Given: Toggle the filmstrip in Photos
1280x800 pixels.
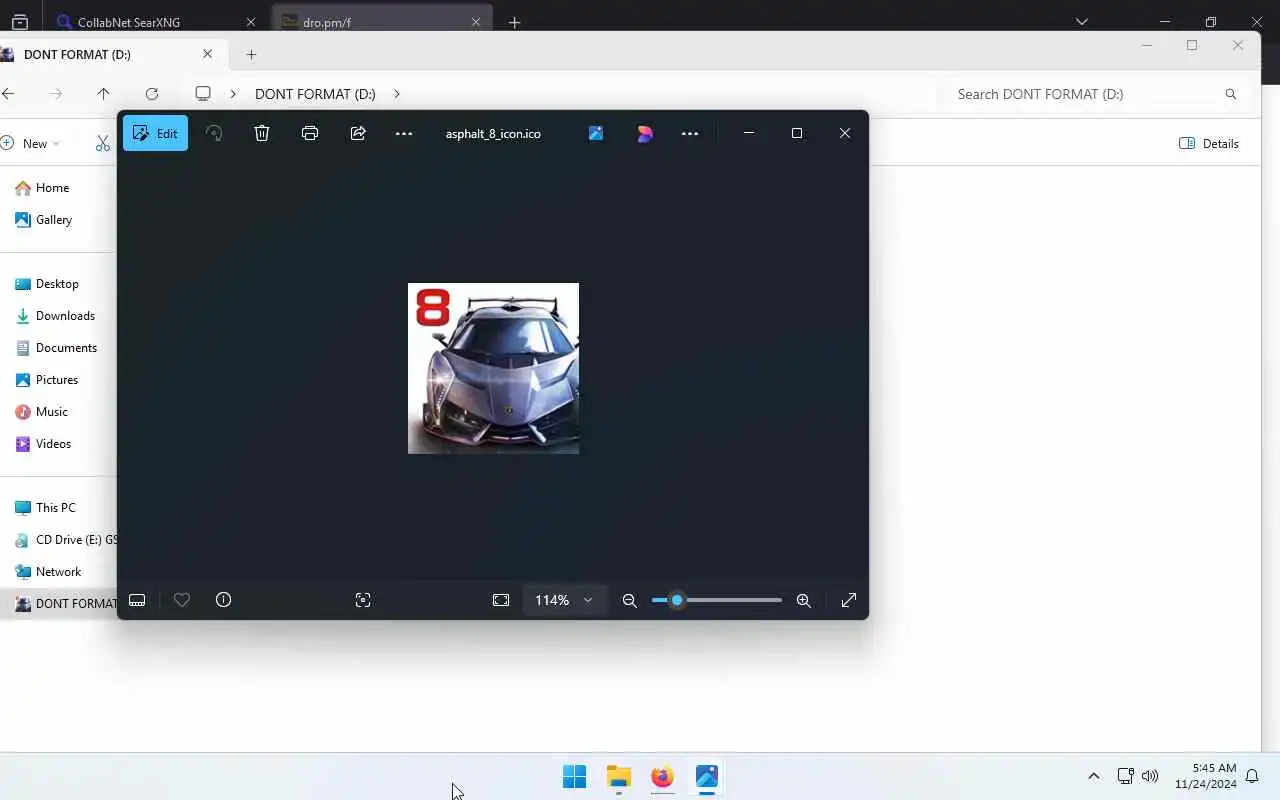Looking at the screenshot, I should pos(137,600).
